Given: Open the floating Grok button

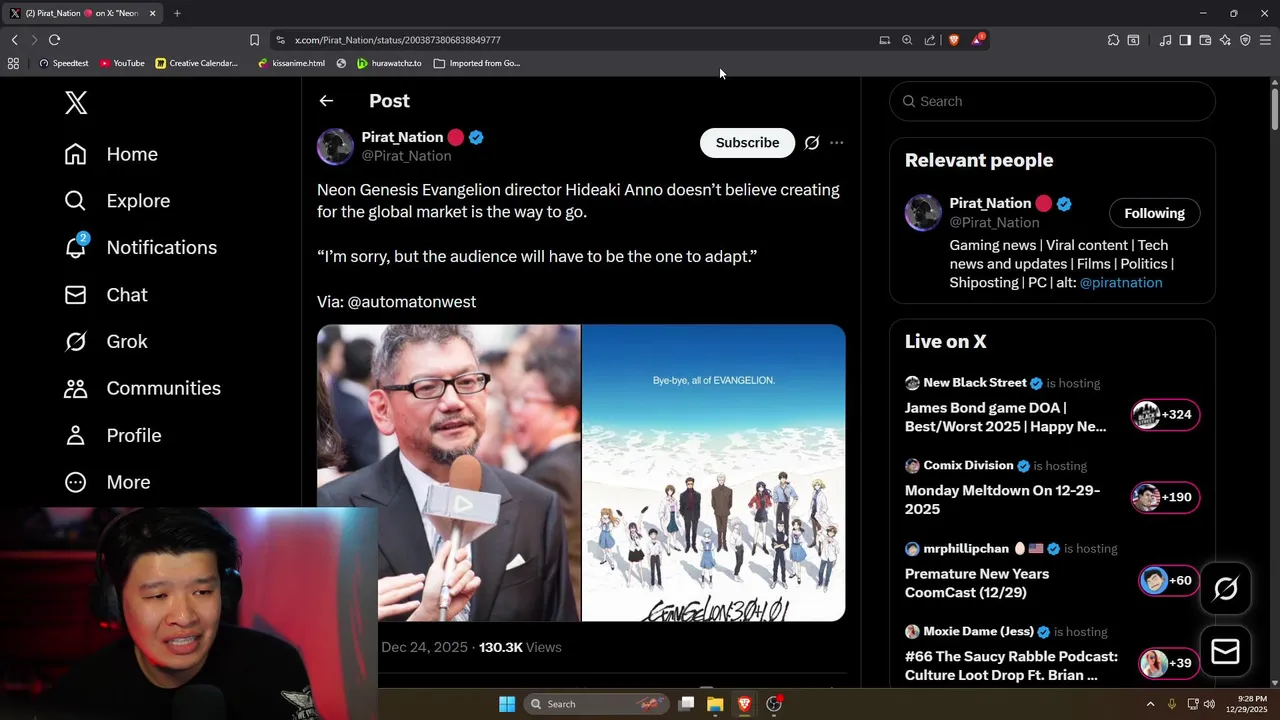Looking at the screenshot, I should click(1225, 589).
